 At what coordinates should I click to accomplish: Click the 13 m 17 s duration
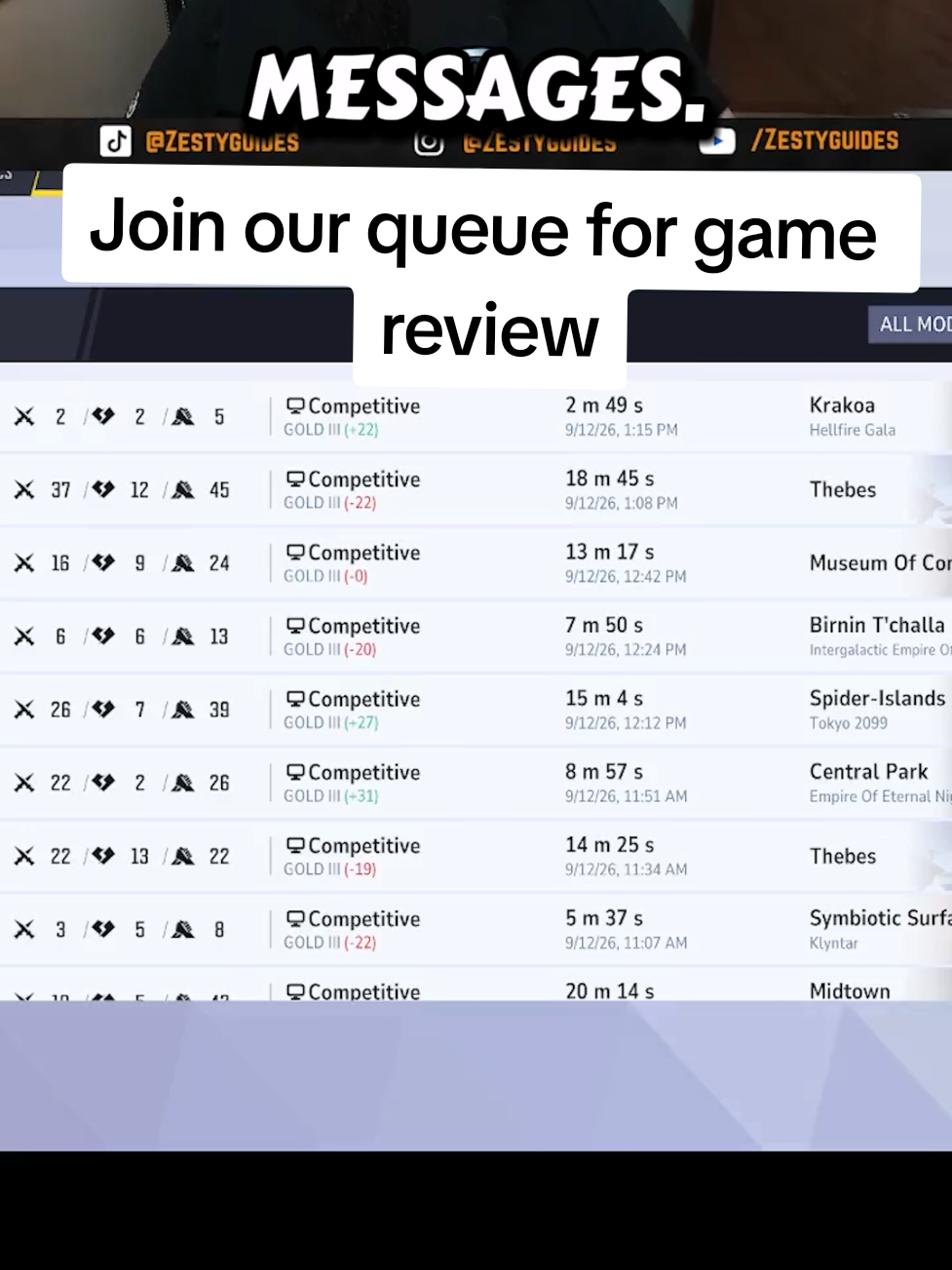(609, 552)
